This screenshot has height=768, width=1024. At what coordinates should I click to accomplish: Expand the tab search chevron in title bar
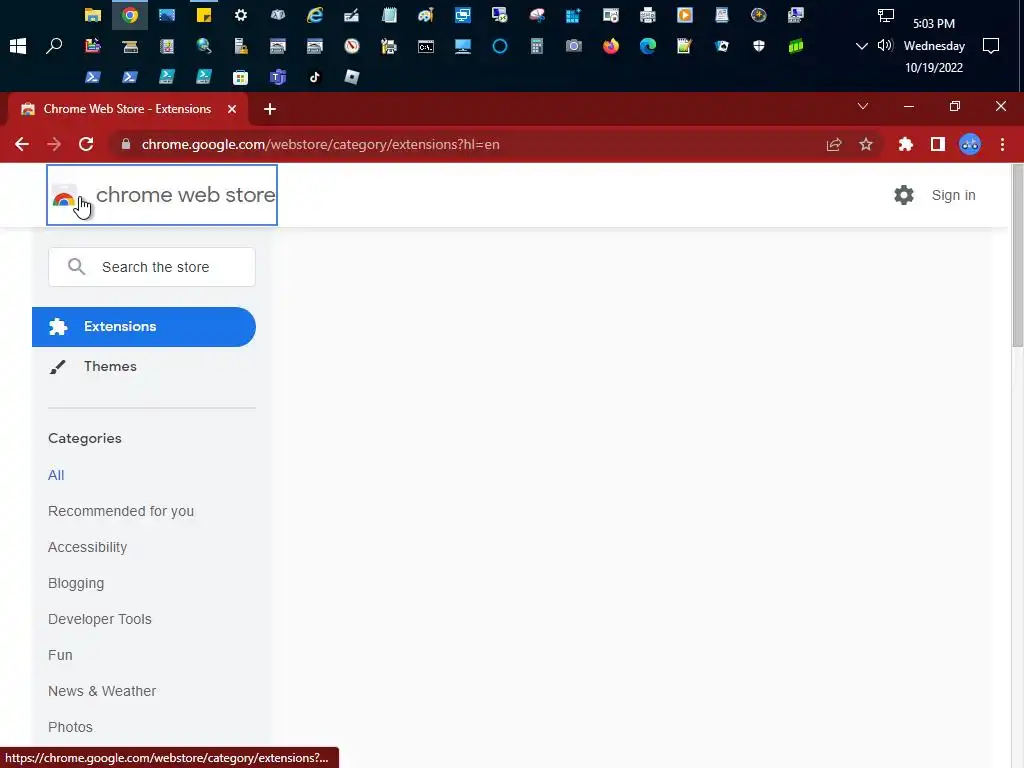[863, 106]
